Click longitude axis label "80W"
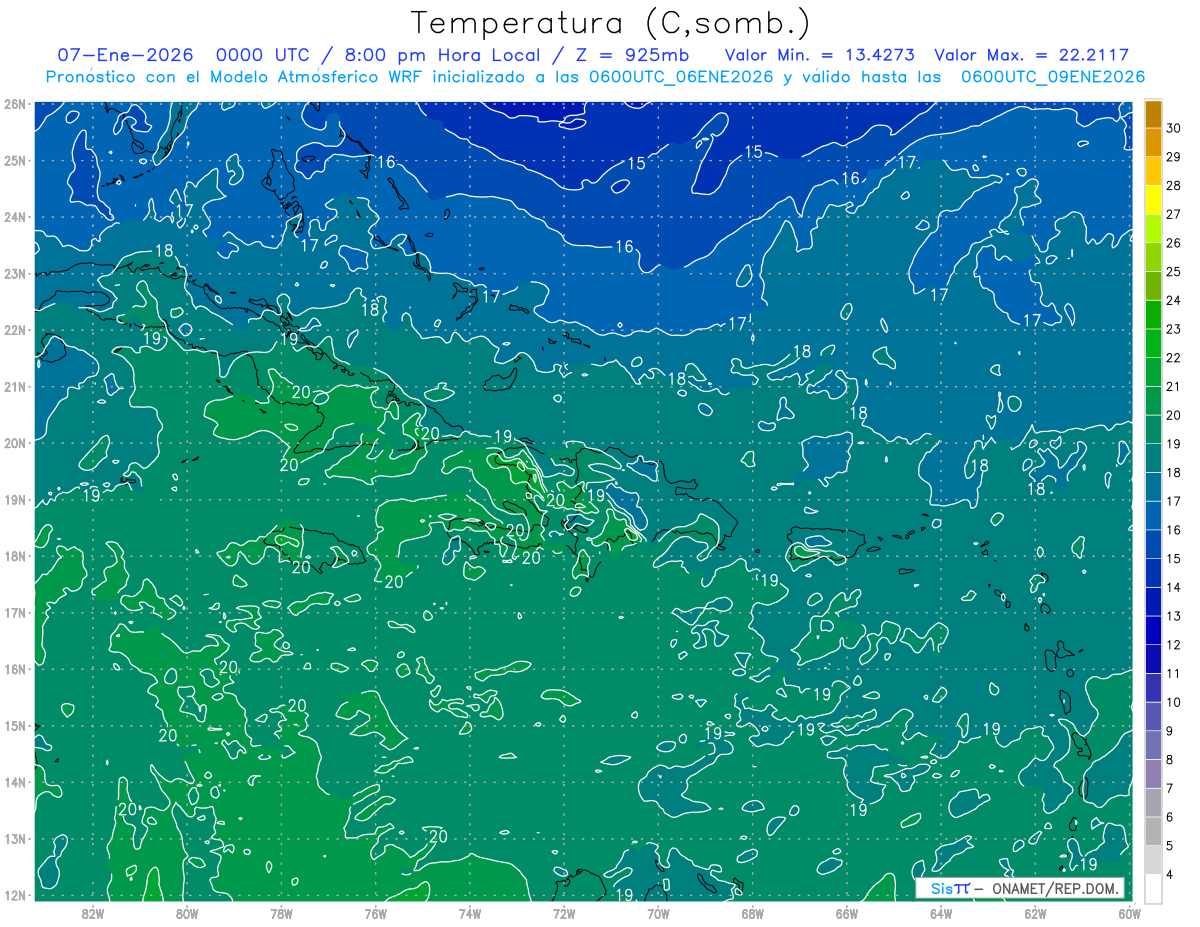 pos(187,912)
